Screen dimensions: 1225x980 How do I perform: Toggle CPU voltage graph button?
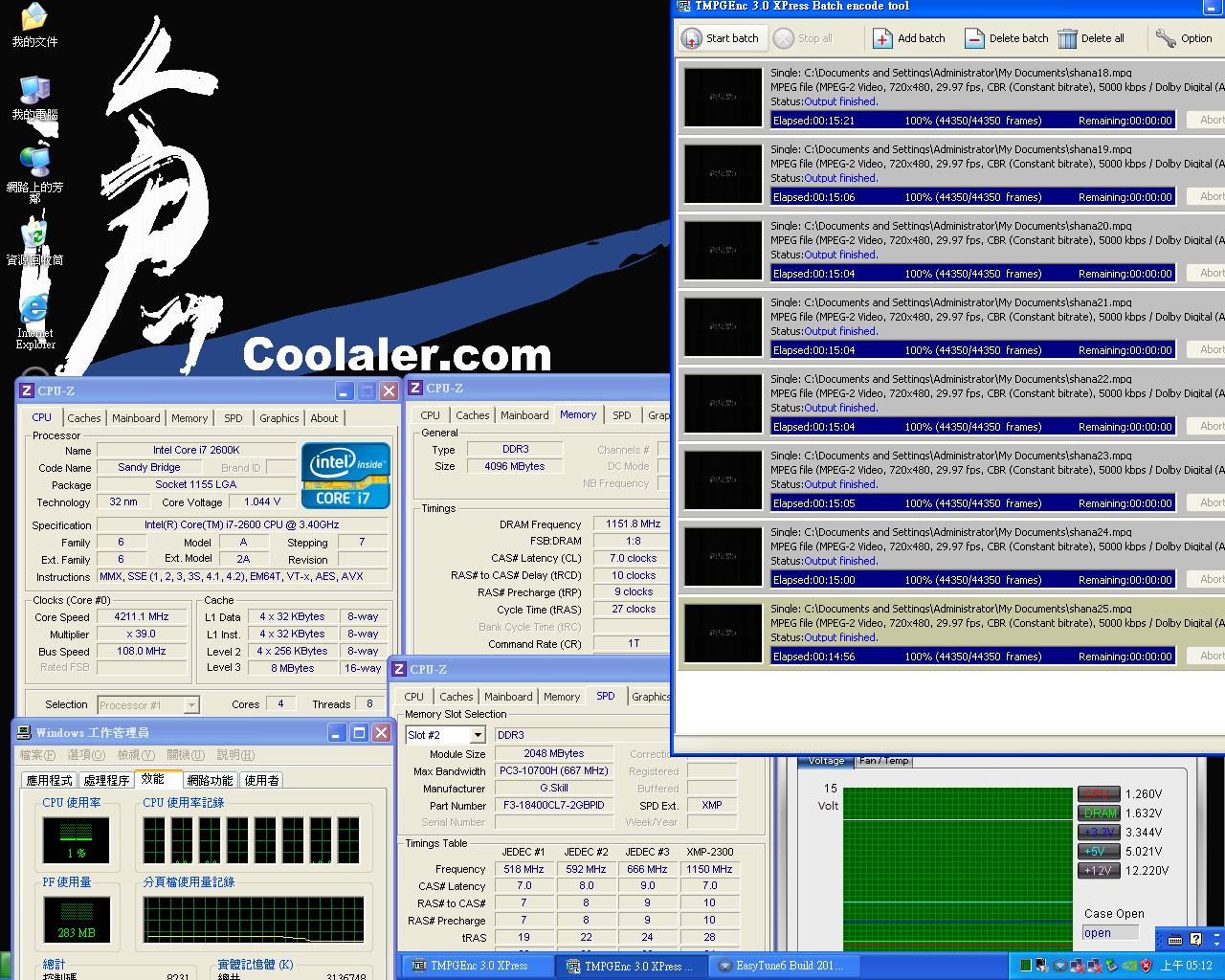click(1099, 793)
